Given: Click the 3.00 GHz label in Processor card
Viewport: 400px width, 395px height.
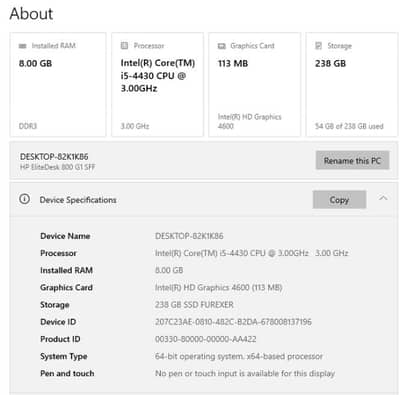Looking at the screenshot, I should (x=135, y=126).
